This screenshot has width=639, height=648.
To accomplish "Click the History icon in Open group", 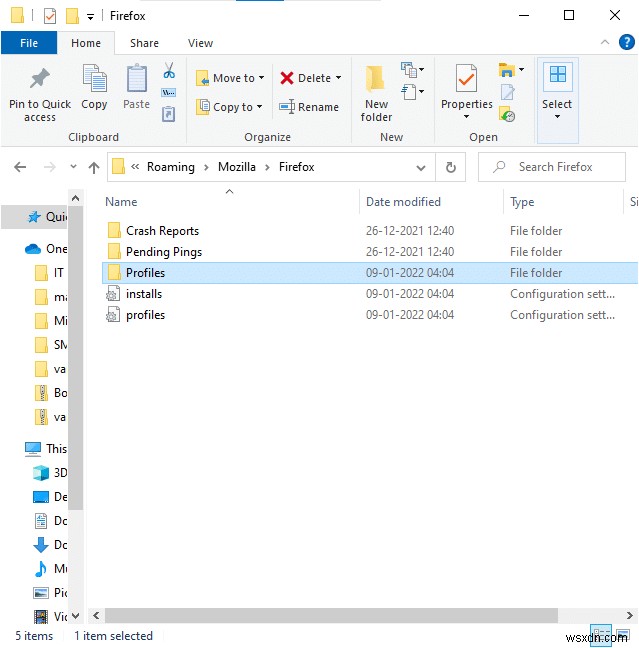I will coord(507,114).
